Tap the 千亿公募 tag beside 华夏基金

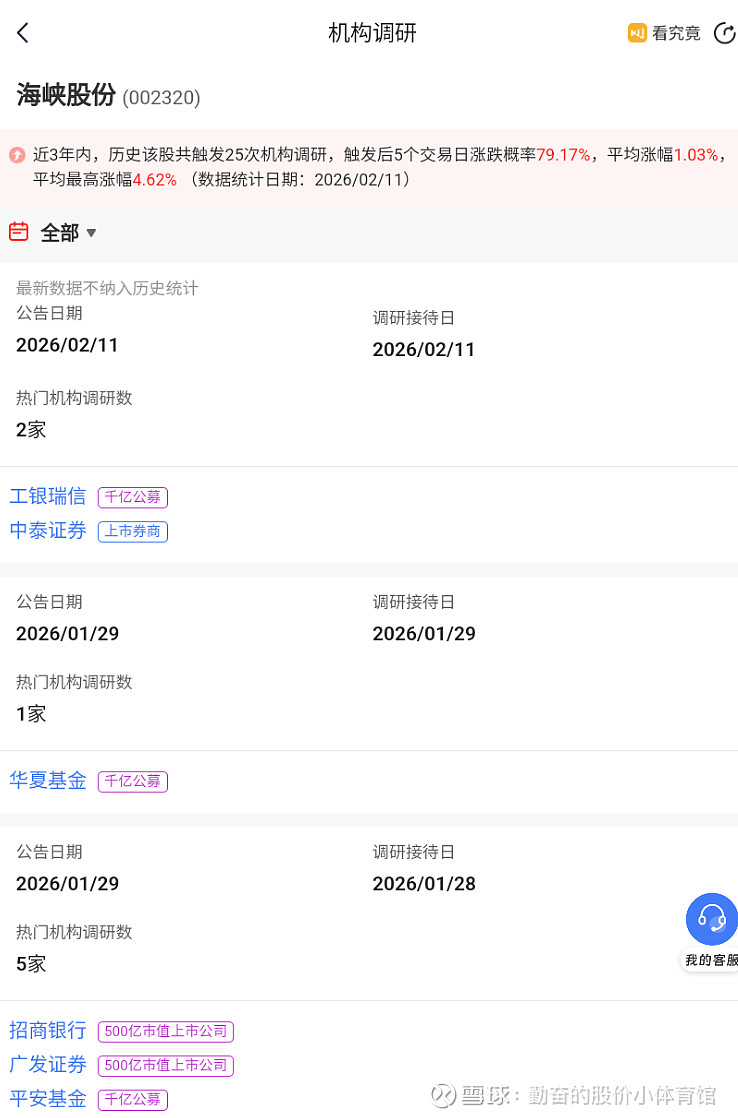click(133, 781)
